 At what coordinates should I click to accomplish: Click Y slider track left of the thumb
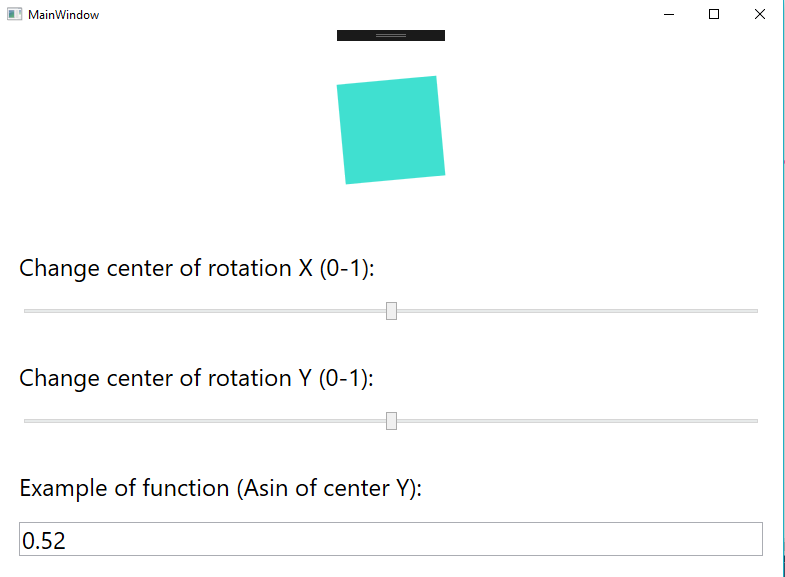click(205, 421)
